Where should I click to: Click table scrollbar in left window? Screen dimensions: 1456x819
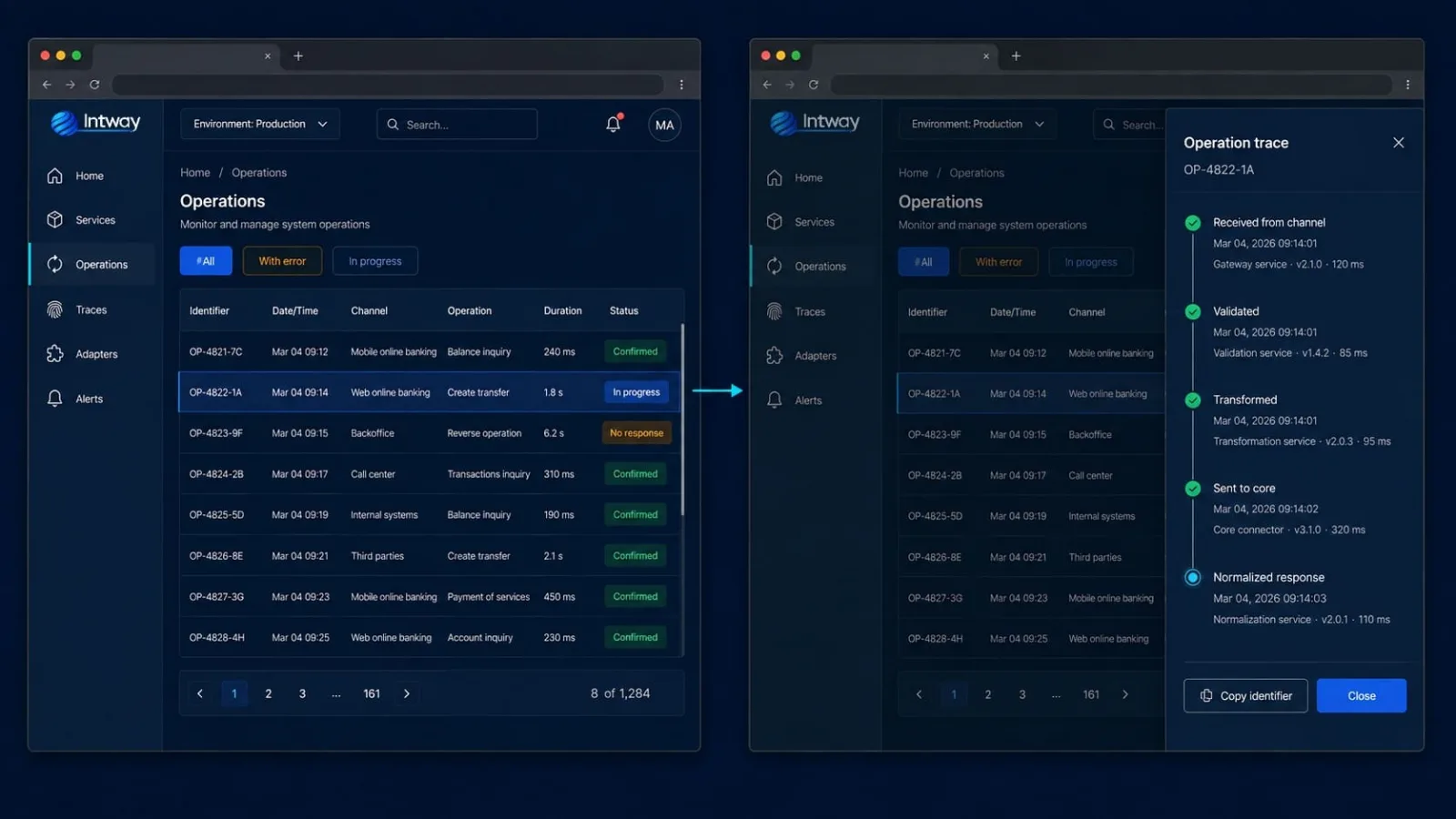coord(682,420)
